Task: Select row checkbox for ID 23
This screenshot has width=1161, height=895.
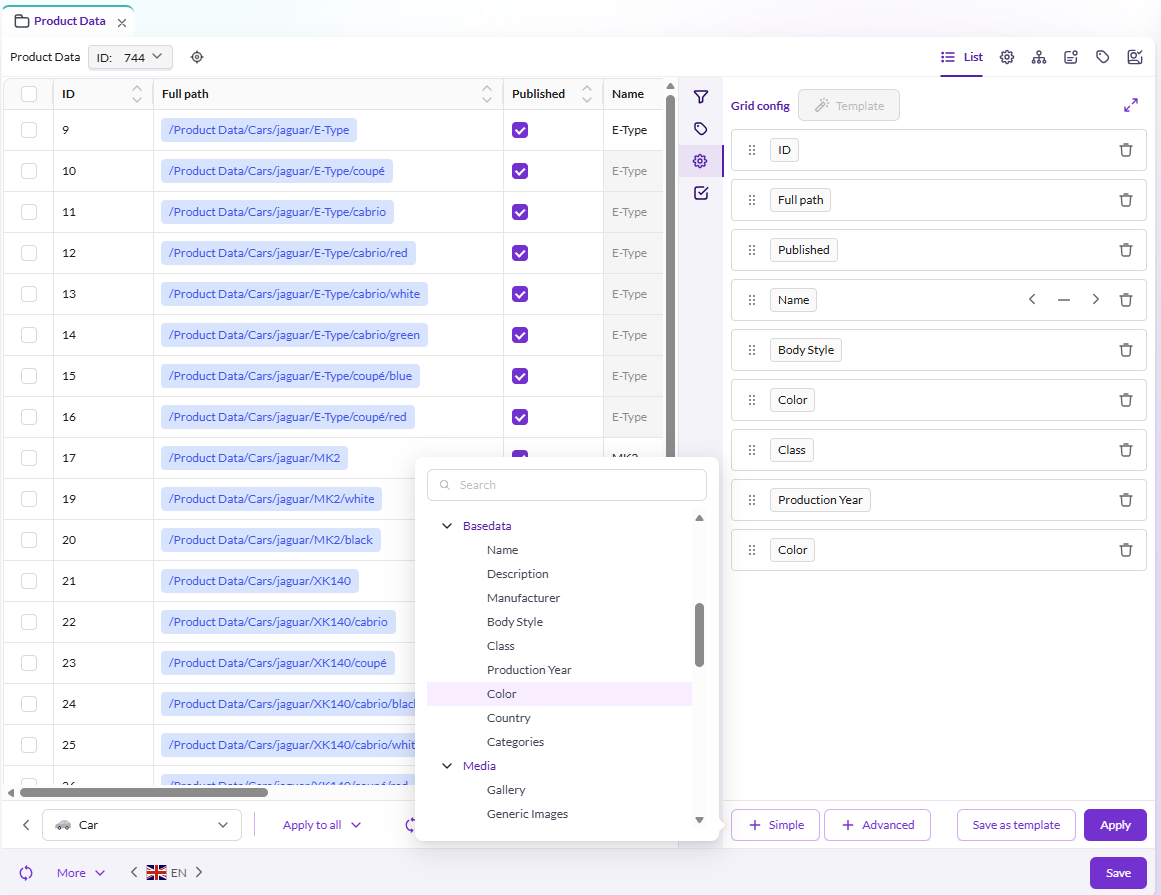Action: pos(29,663)
